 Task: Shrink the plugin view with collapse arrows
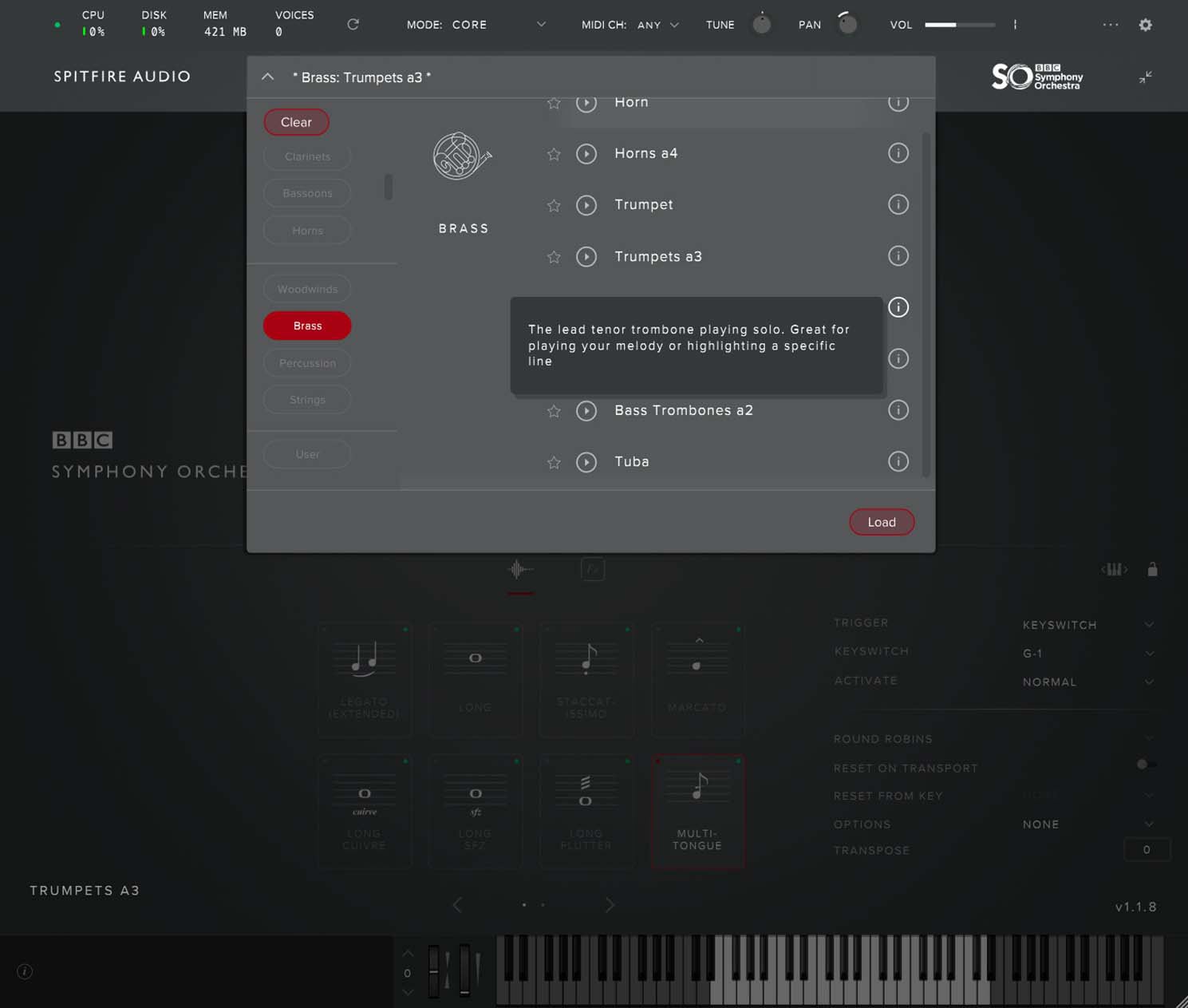[x=1146, y=77]
